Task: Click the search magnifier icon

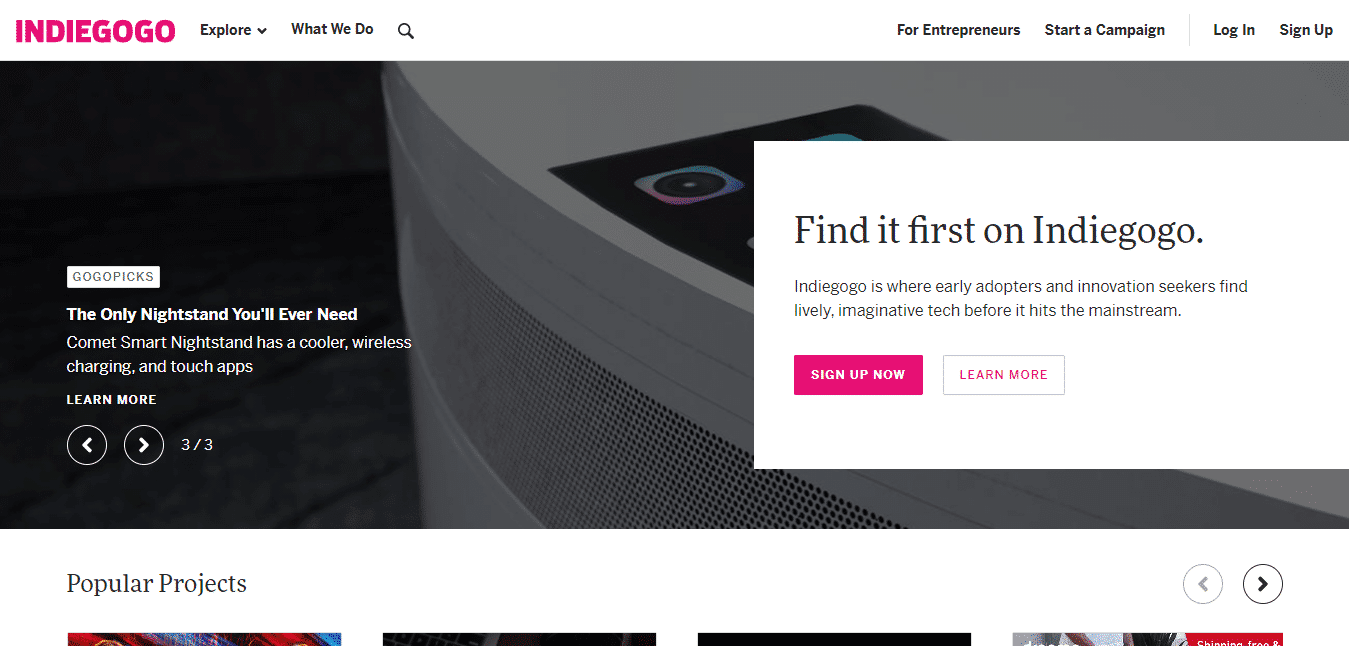Action: [405, 31]
